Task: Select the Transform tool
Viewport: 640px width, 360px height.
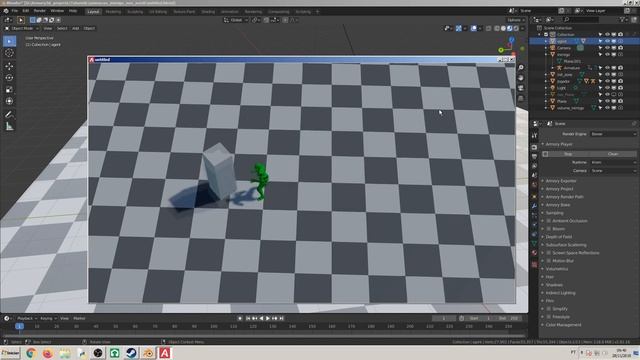Action: (x=9, y=101)
